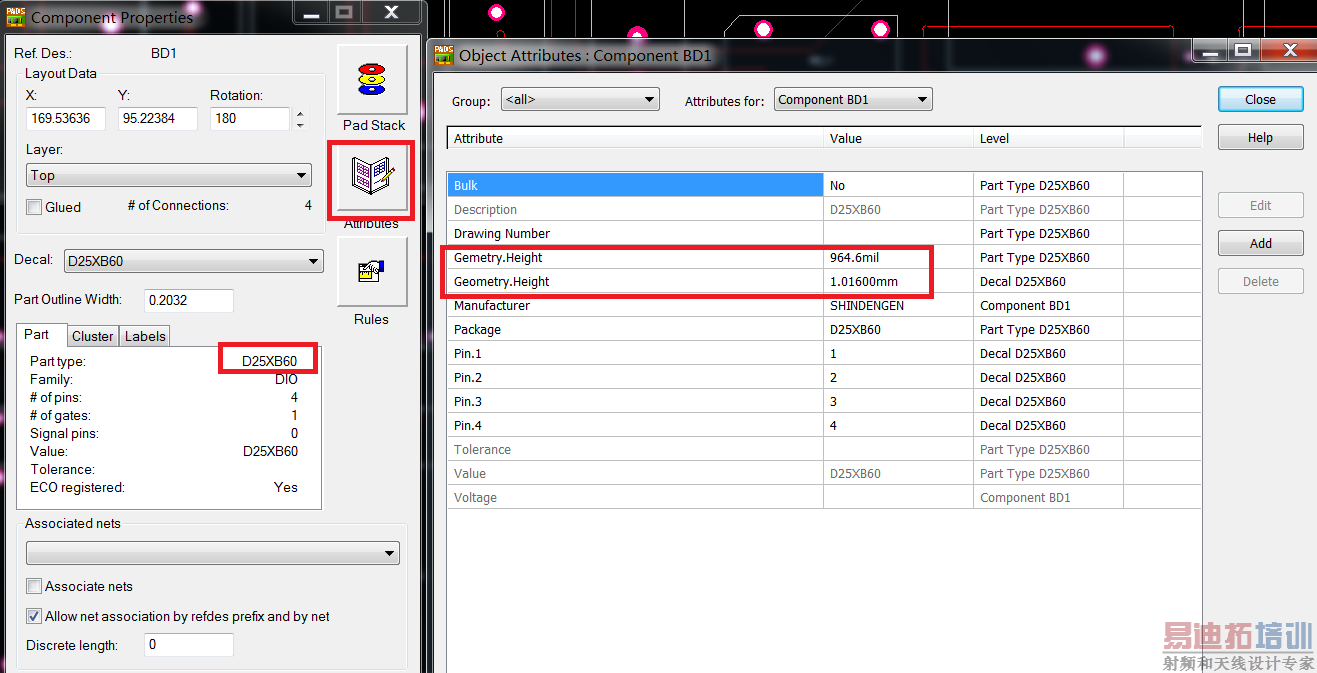Click the Discrete length field
This screenshot has height=673, width=1317.
click(x=189, y=645)
